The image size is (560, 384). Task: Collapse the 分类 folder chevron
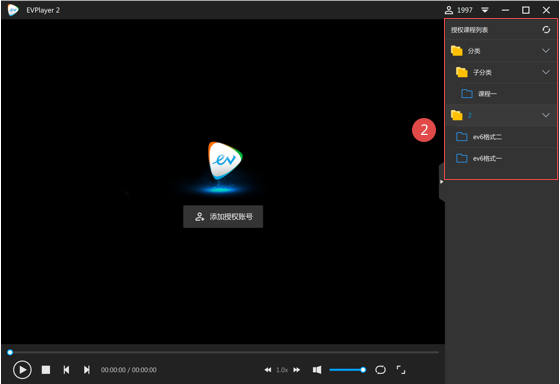pos(546,51)
